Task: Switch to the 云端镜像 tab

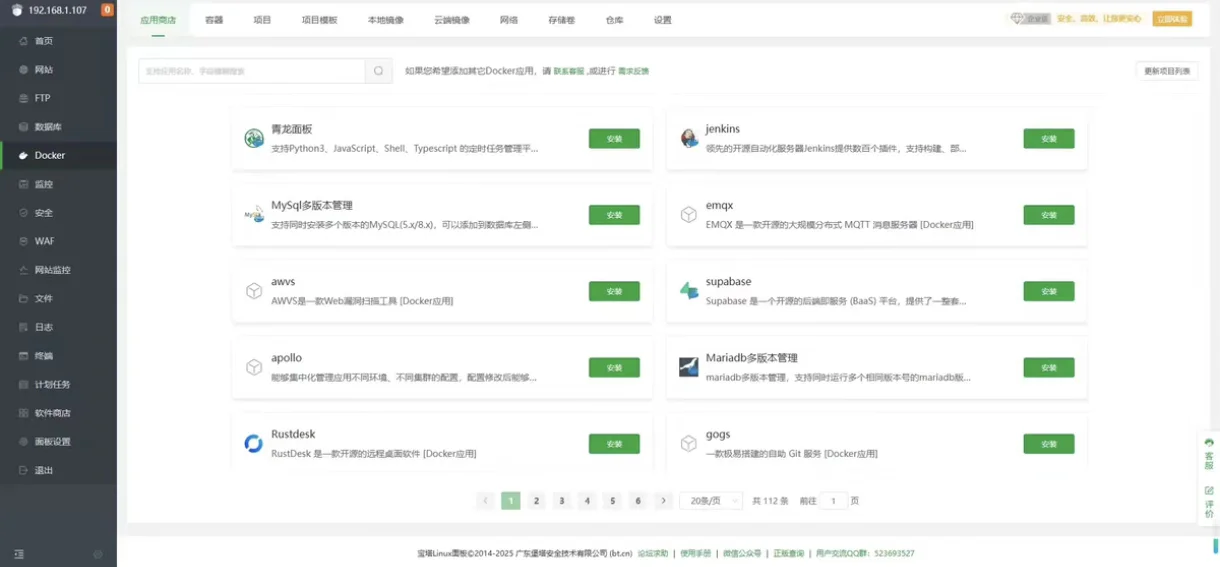Action: click(452, 20)
